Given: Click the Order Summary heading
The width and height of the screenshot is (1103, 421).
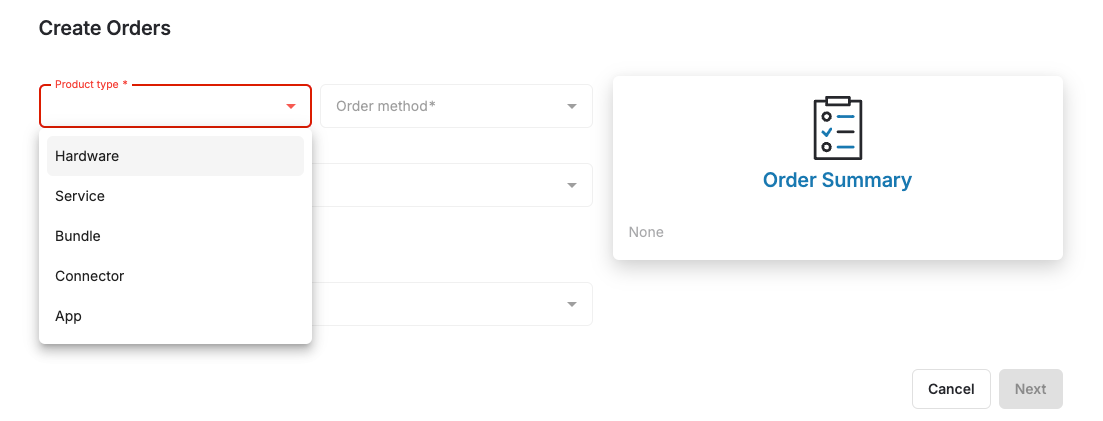Looking at the screenshot, I should (x=837, y=180).
